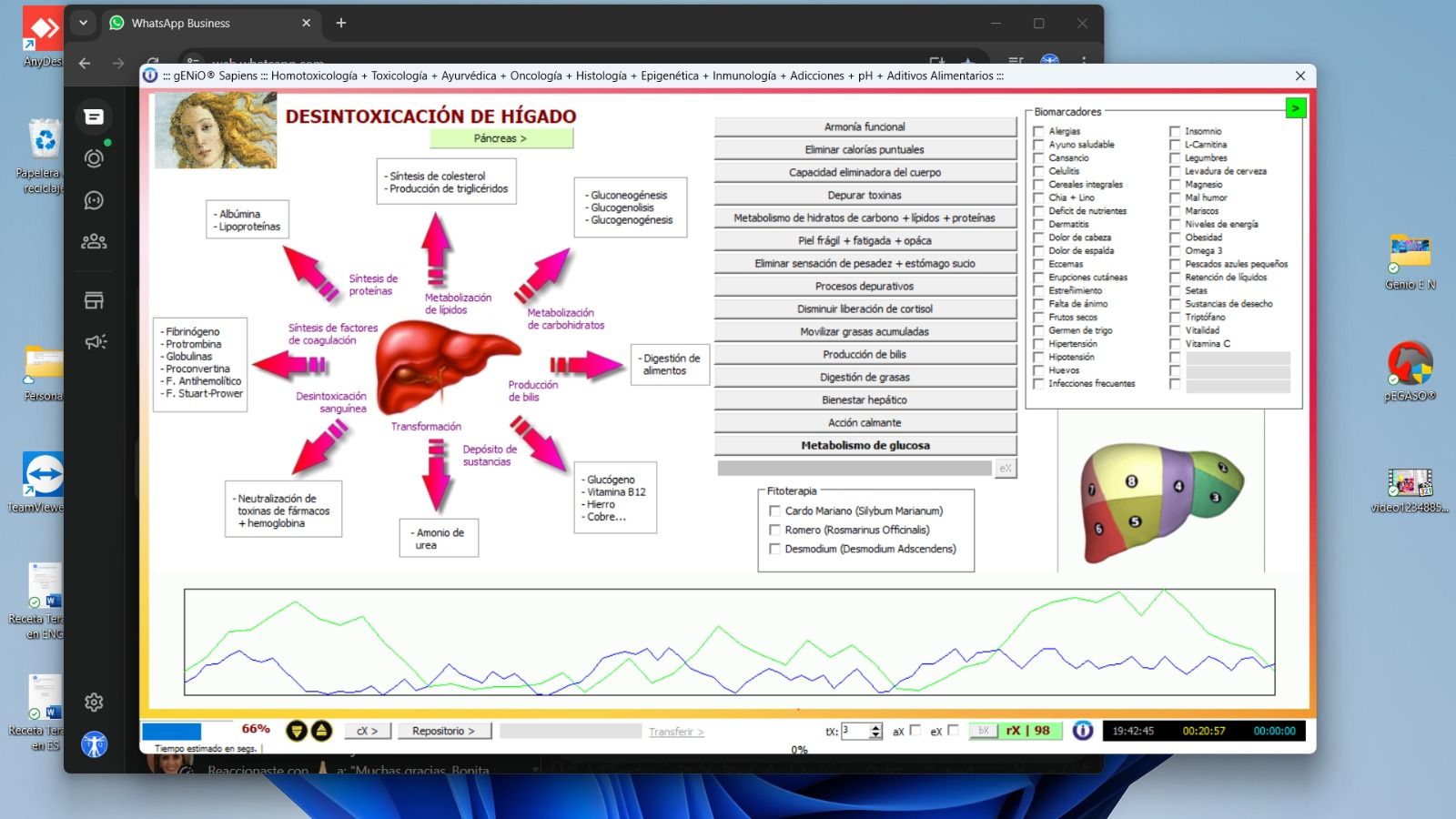Click the Transferir > link
The image size is (1456, 819).
(676, 732)
